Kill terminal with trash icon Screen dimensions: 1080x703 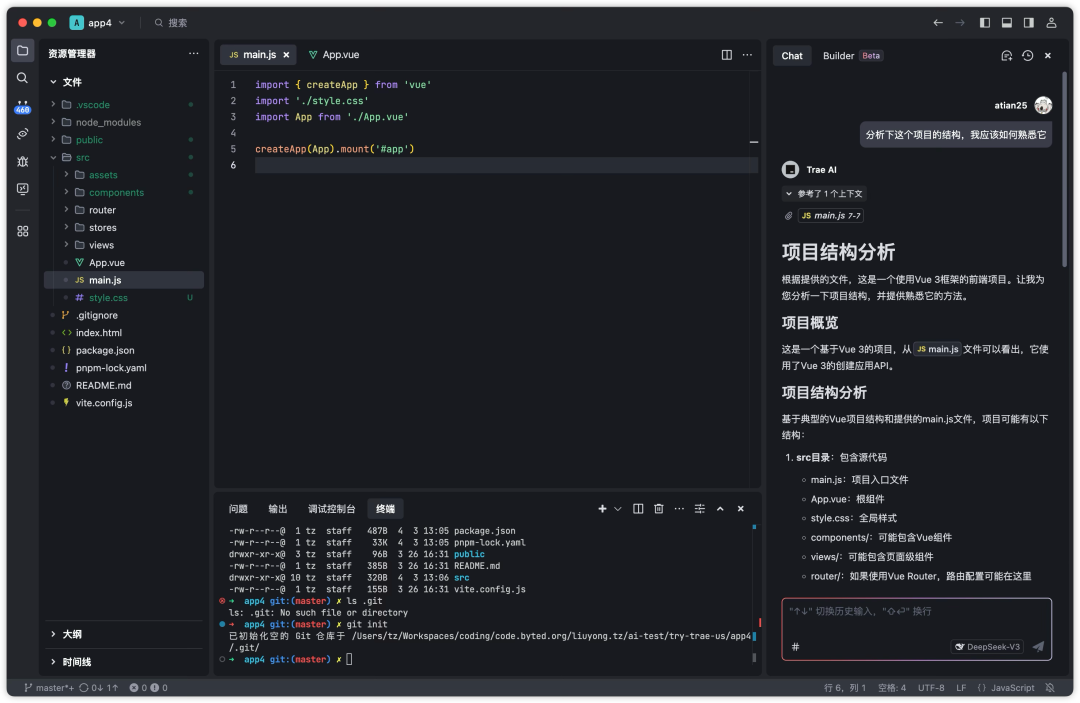(658, 509)
